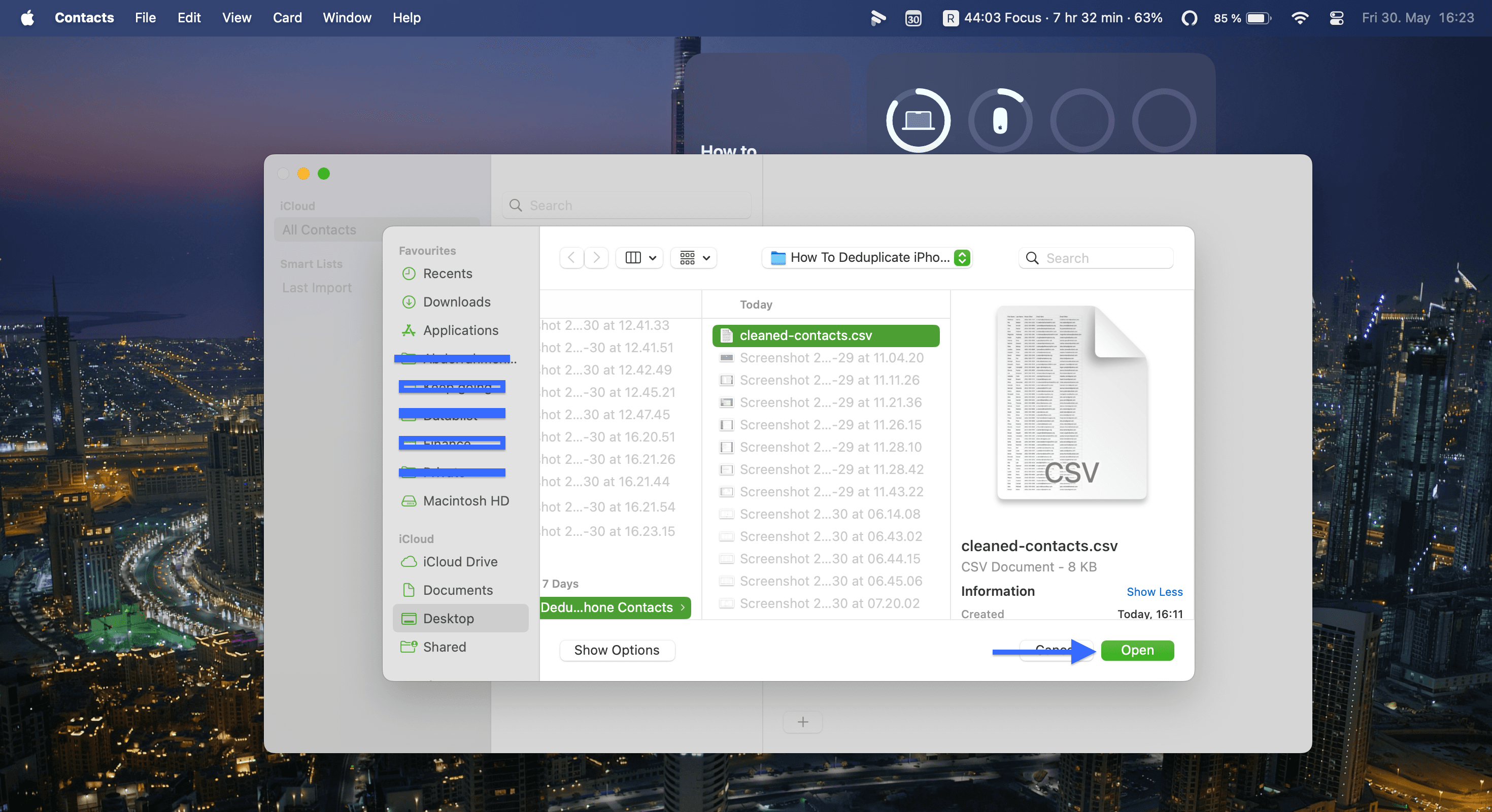The image size is (1492, 812).
Task: Open the Applications folder in the sidebar
Action: click(x=460, y=329)
